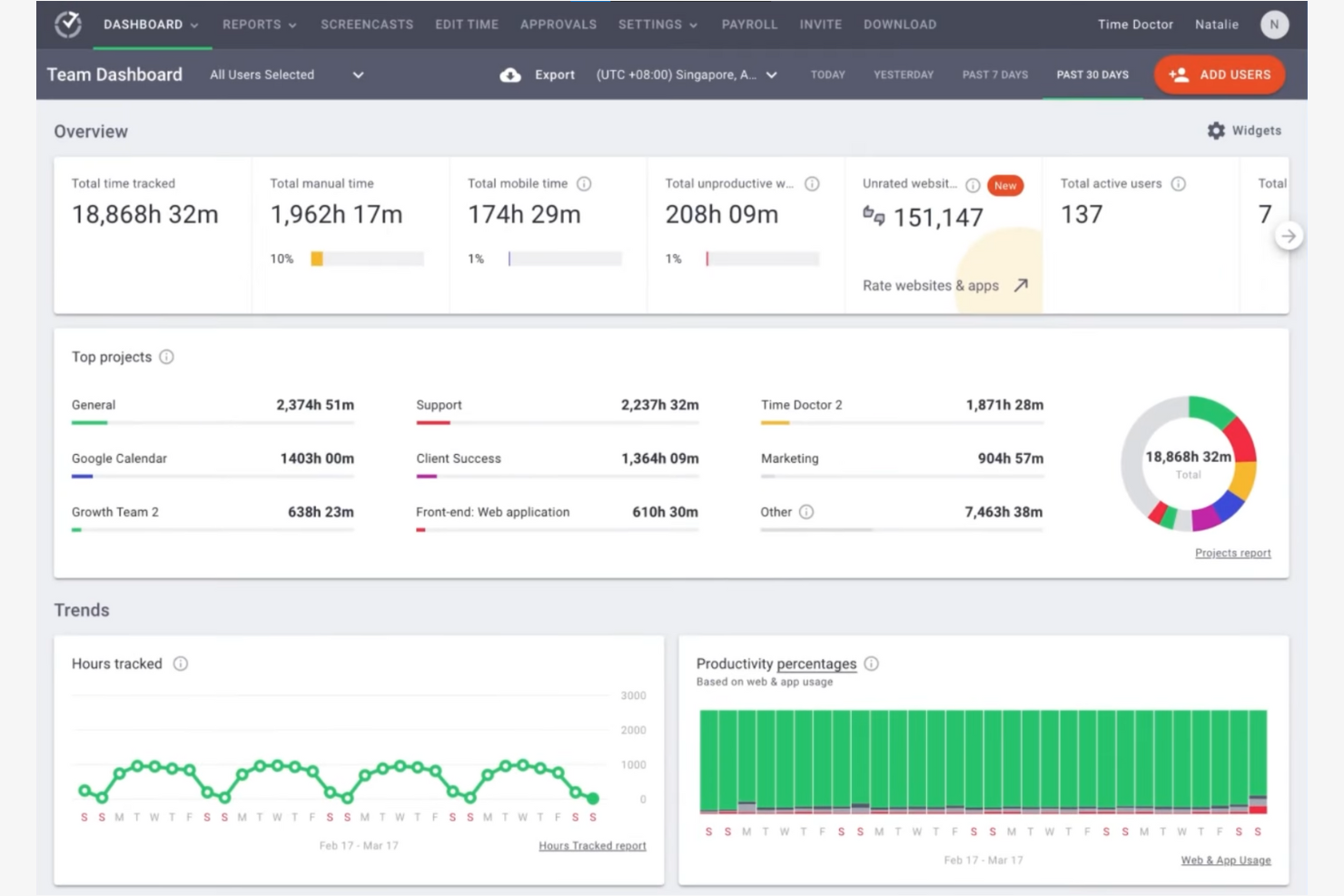This screenshot has height=896, width=1344.
Task: Click the Top projects info icon
Action: 166,357
